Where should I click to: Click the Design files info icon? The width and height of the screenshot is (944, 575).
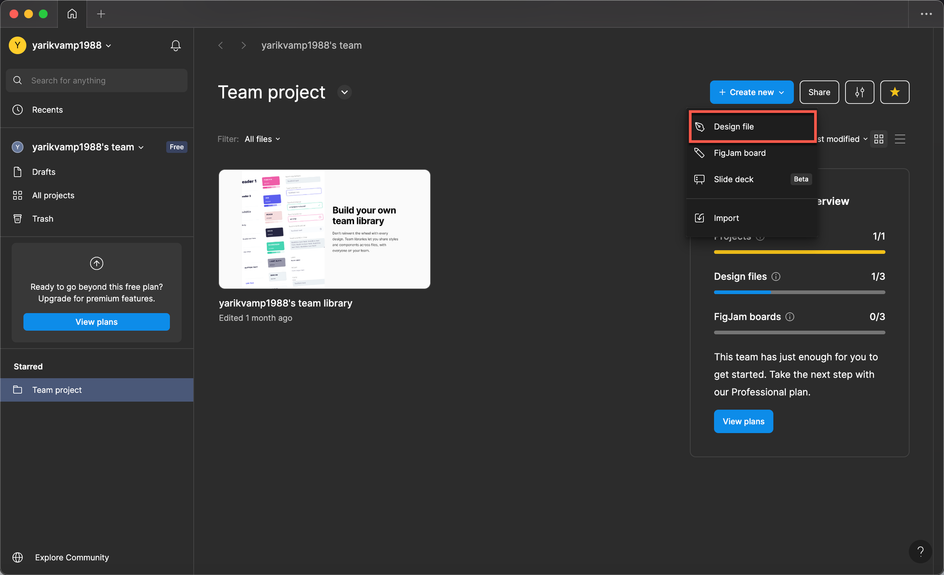(x=776, y=277)
